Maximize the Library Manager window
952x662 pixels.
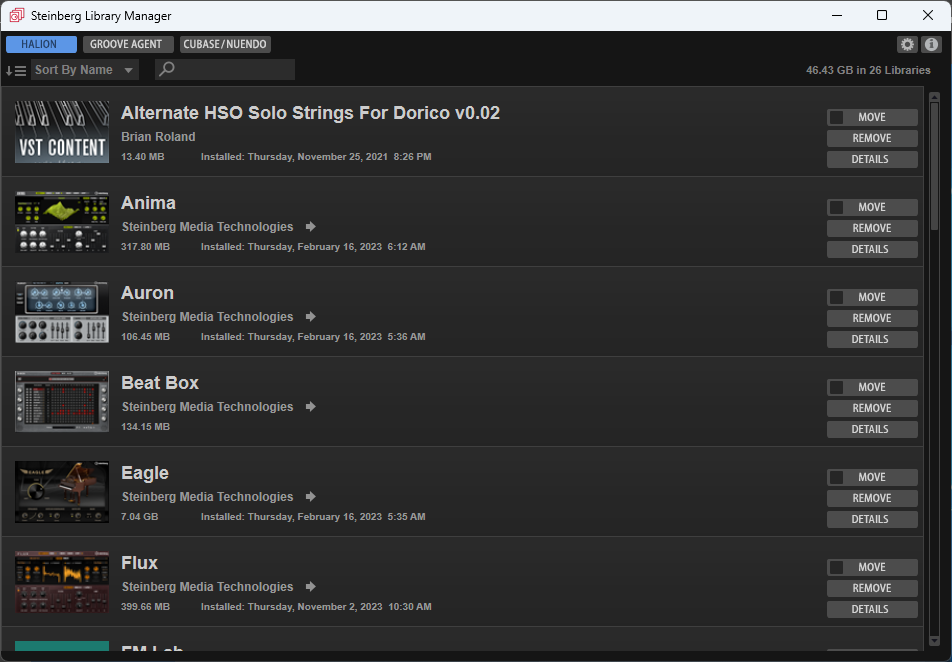point(882,15)
